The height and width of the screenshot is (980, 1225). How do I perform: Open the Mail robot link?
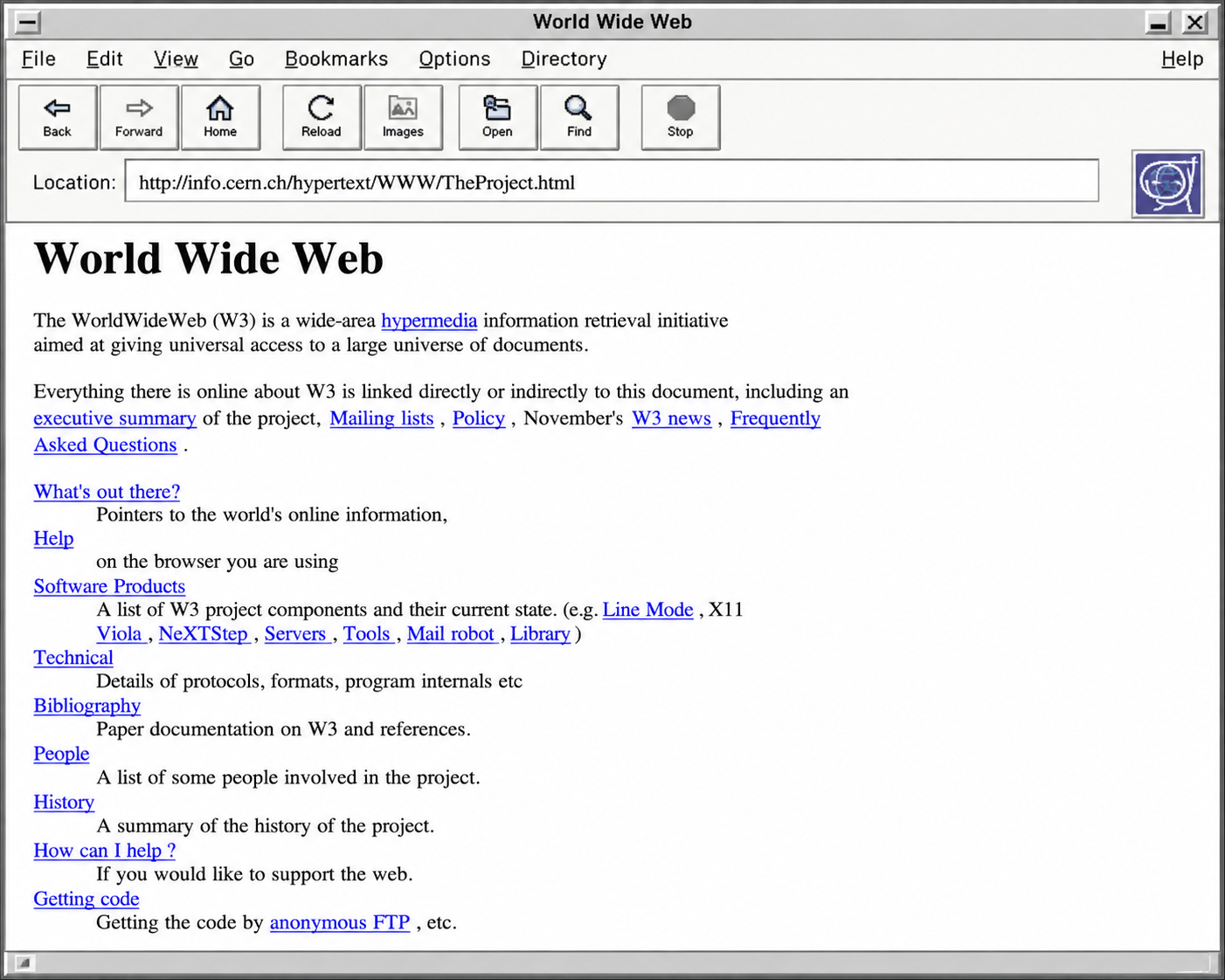pyautogui.click(x=451, y=634)
